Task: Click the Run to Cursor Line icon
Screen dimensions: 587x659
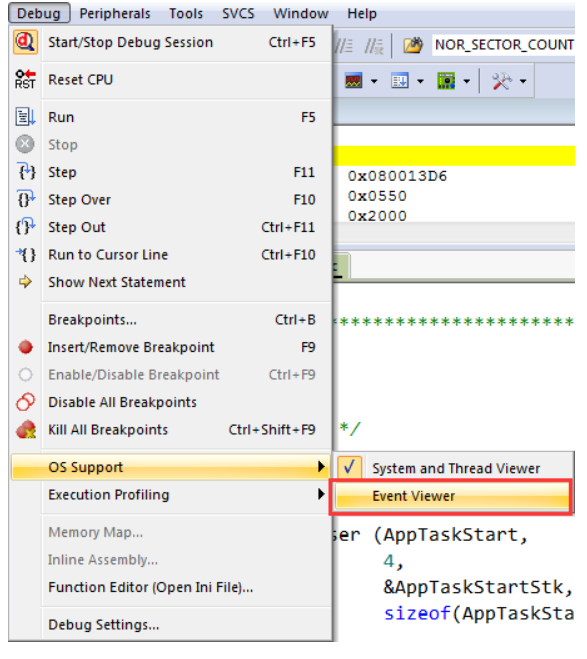Action: pos(26,254)
